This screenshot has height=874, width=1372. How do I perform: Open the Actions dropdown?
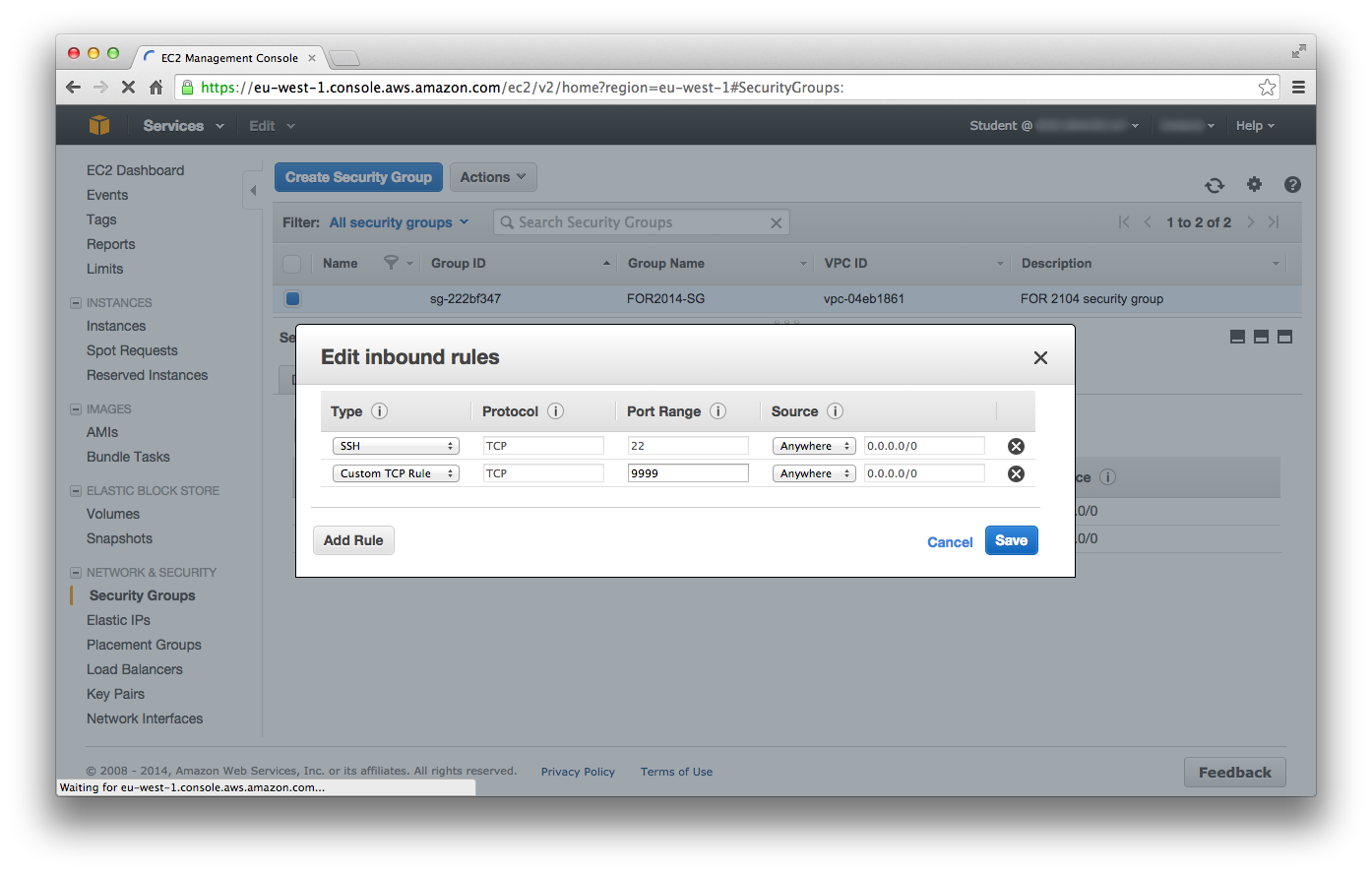tap(493, 177)
